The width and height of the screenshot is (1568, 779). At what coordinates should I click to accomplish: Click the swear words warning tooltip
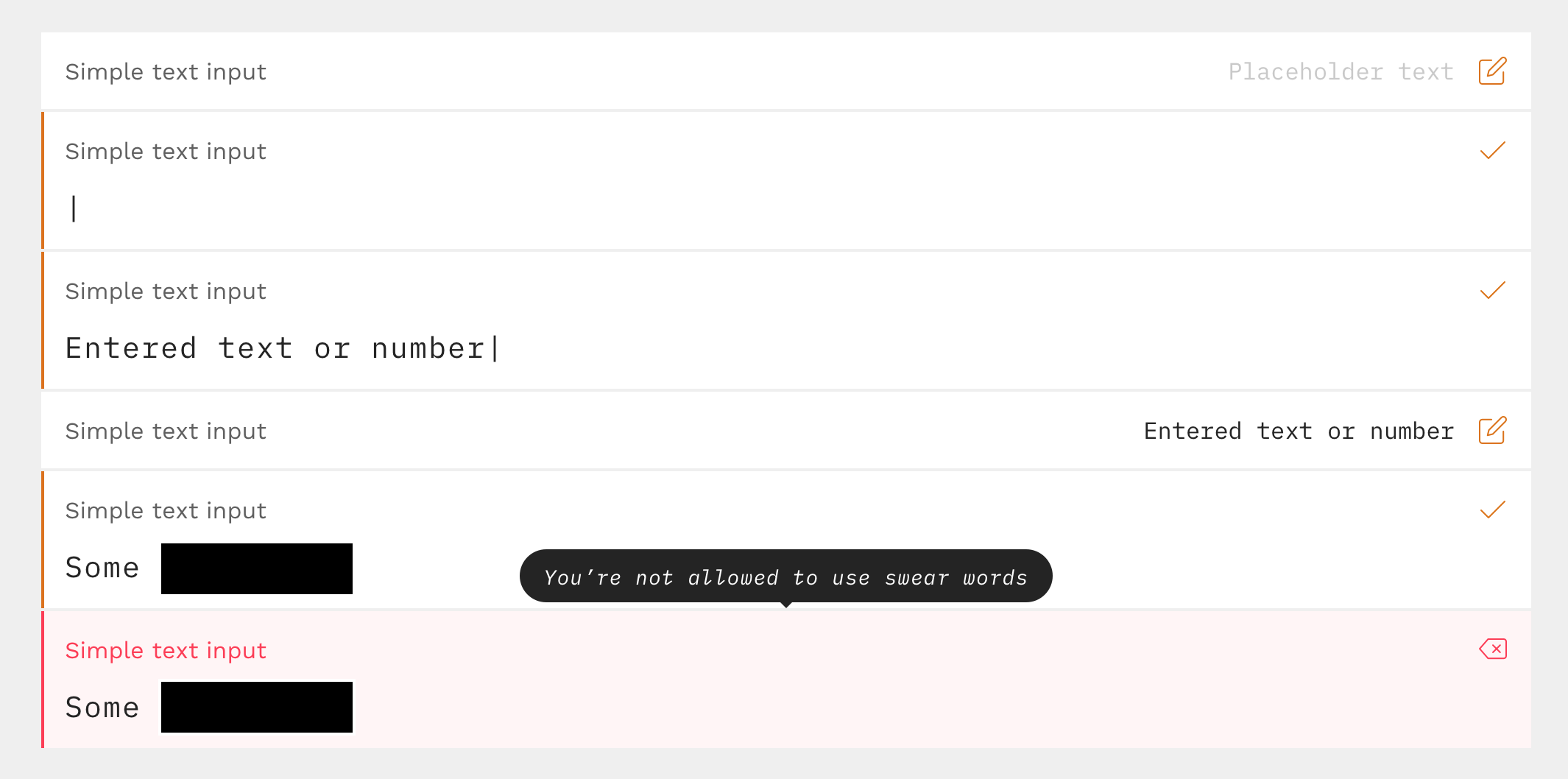[x=785, y=577]
